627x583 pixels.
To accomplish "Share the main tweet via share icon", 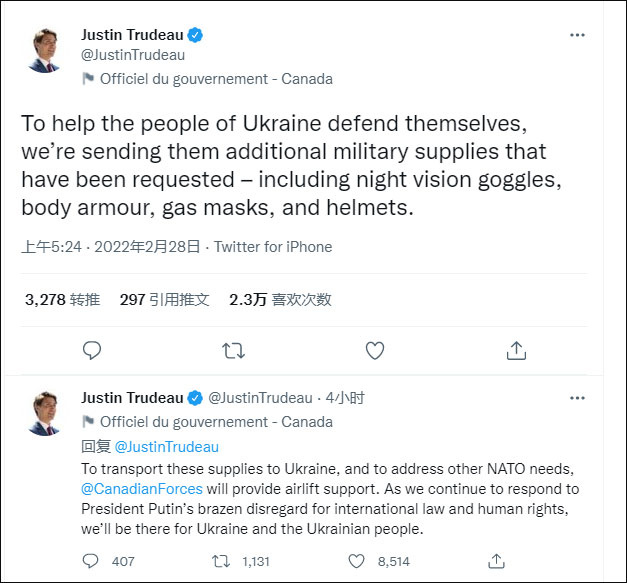I will [x=516, y=350].
